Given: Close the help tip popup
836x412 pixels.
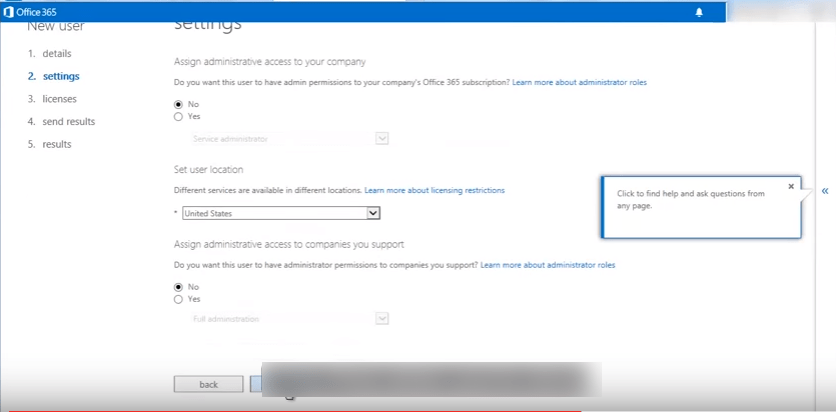Looking at the screenshot, I should 791,186.
